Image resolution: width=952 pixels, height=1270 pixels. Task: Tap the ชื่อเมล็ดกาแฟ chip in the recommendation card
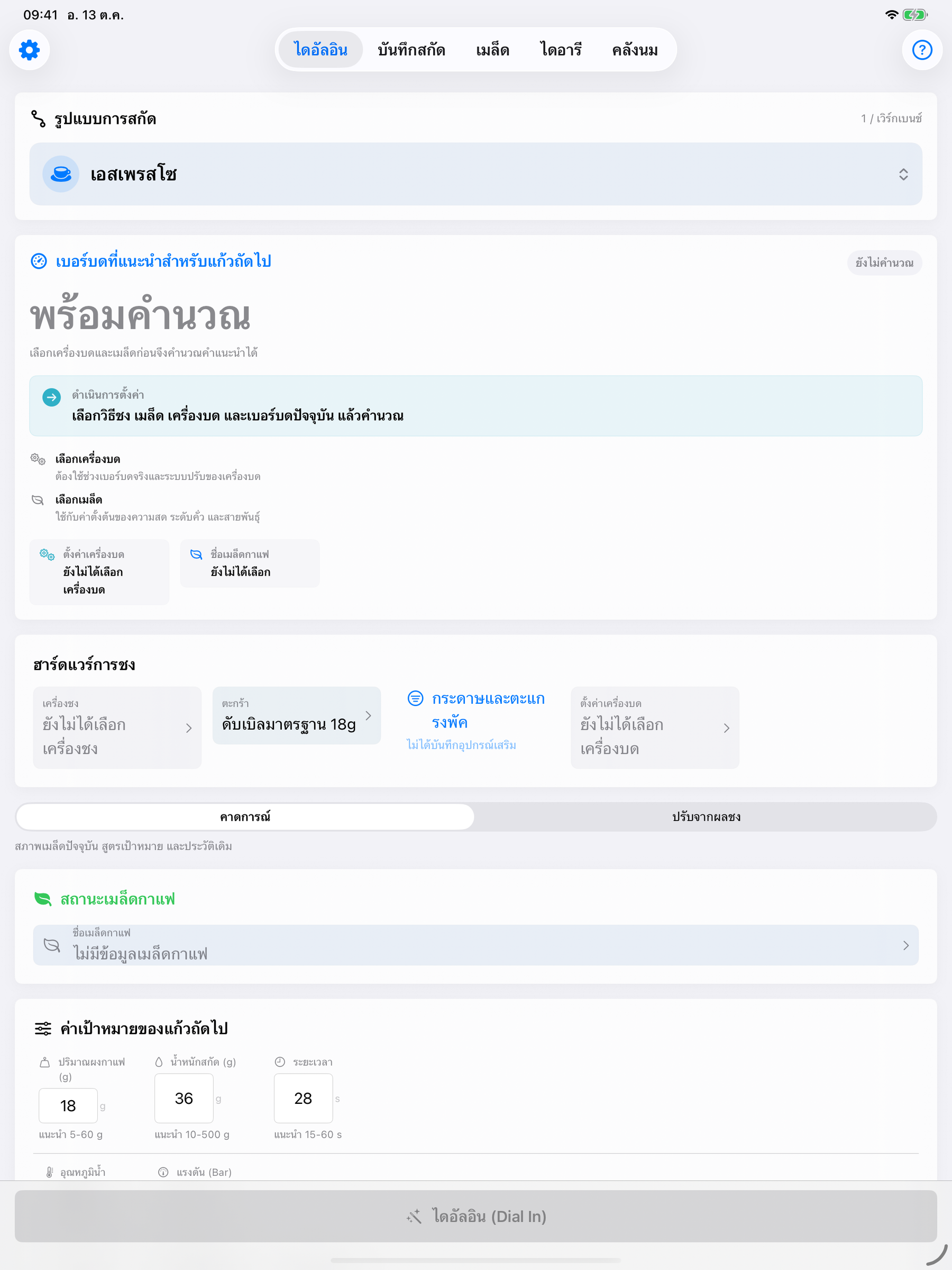pos(250,563)
